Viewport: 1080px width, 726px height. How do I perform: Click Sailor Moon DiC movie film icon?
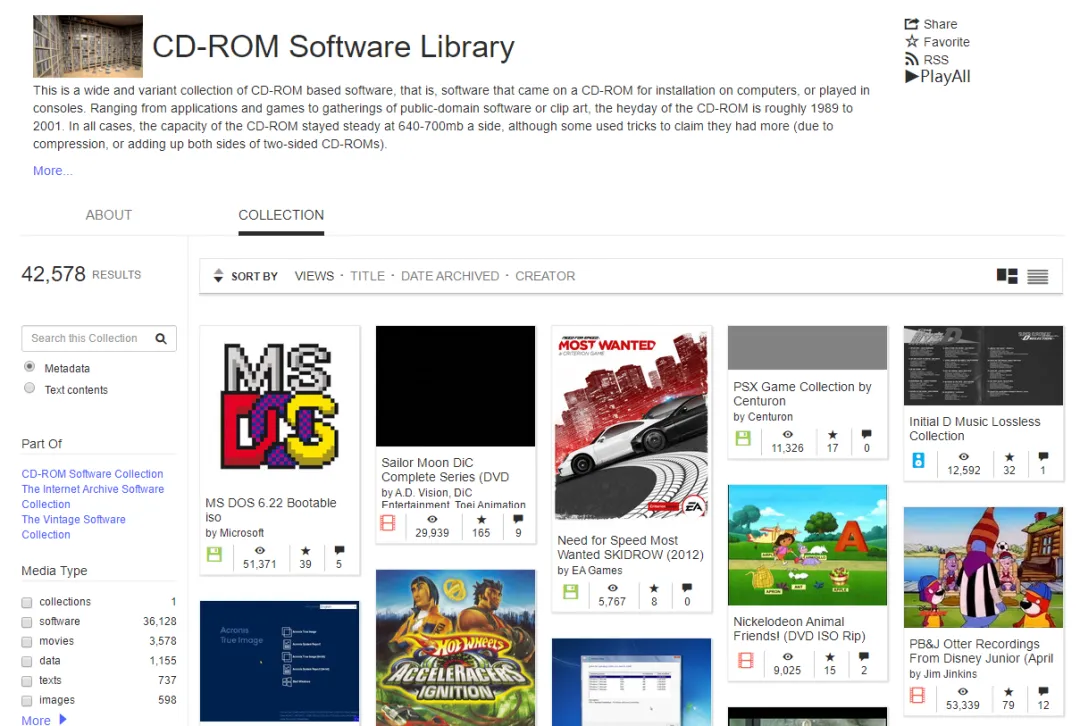point(388,523)
